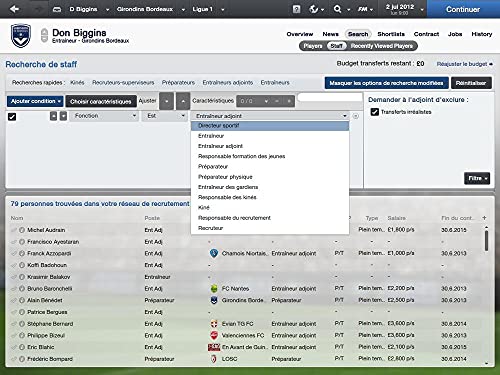
Task: Toggle Transferts irréalistes checkbox
Action: [375, 112]
